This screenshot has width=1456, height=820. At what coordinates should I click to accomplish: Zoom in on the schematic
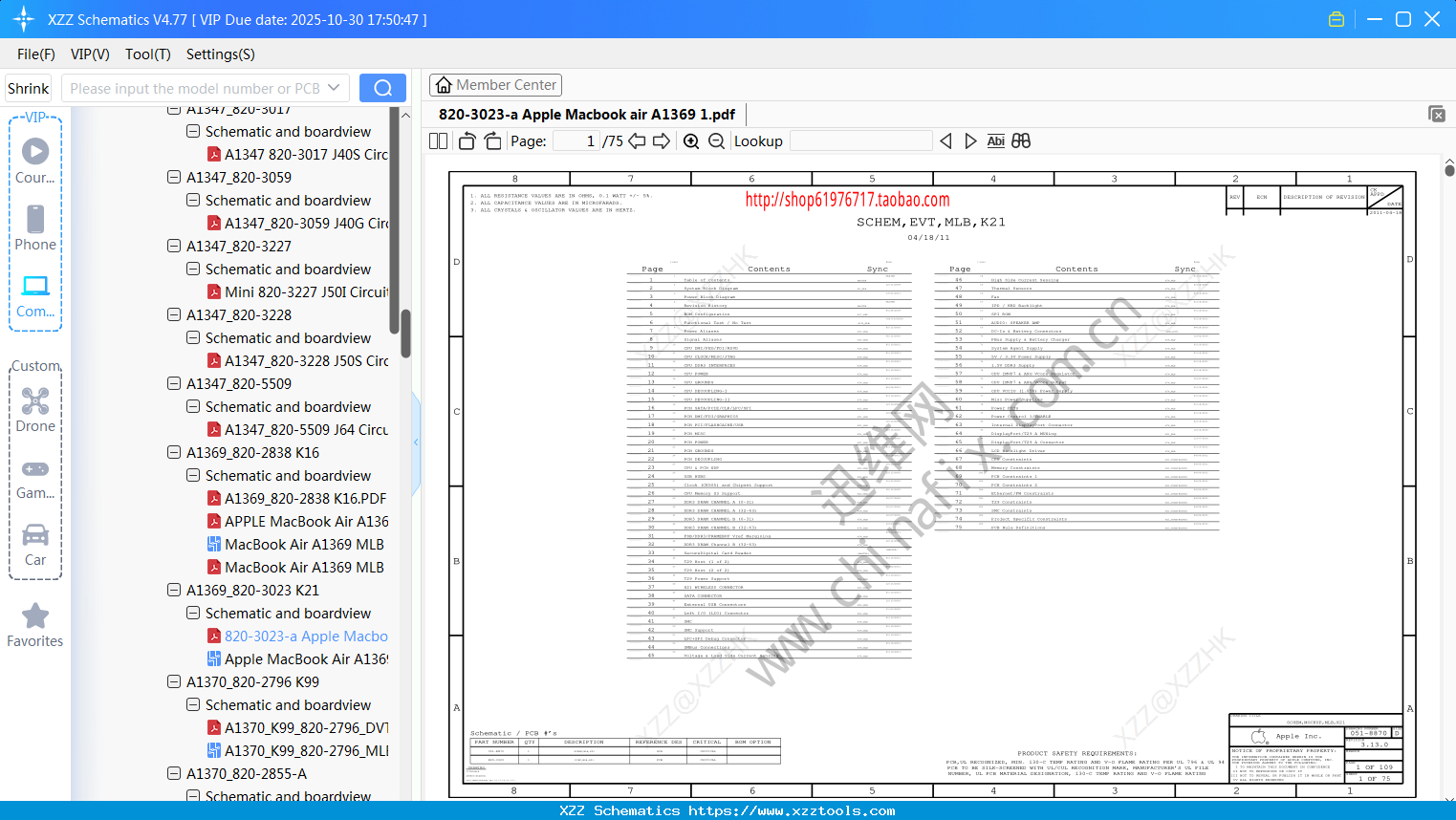coord(691,141)
